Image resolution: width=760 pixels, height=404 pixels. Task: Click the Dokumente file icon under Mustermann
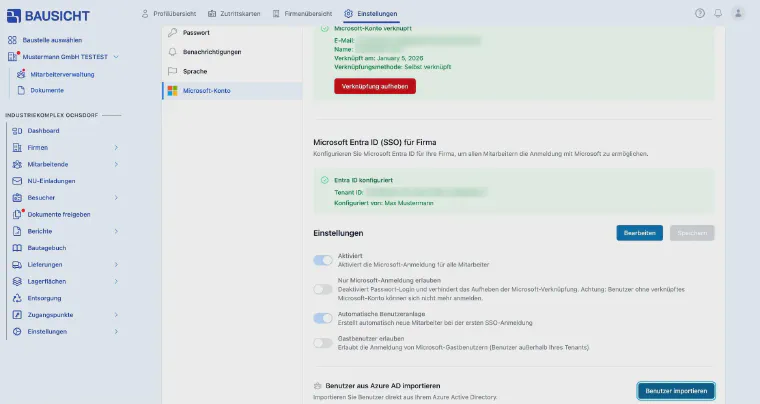(x=21, y=90)
